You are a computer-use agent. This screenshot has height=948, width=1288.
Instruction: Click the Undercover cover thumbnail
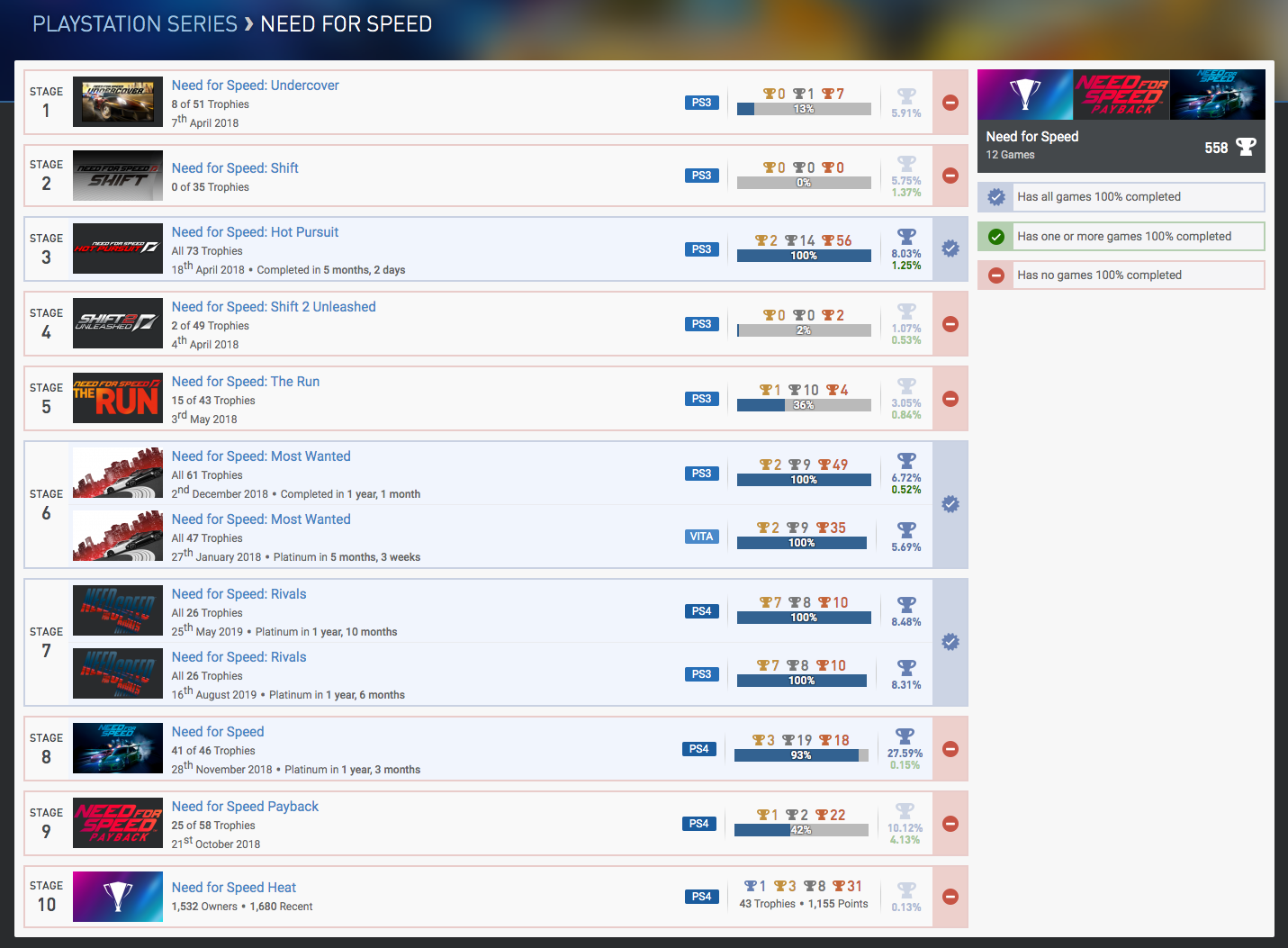click(118, 102)
